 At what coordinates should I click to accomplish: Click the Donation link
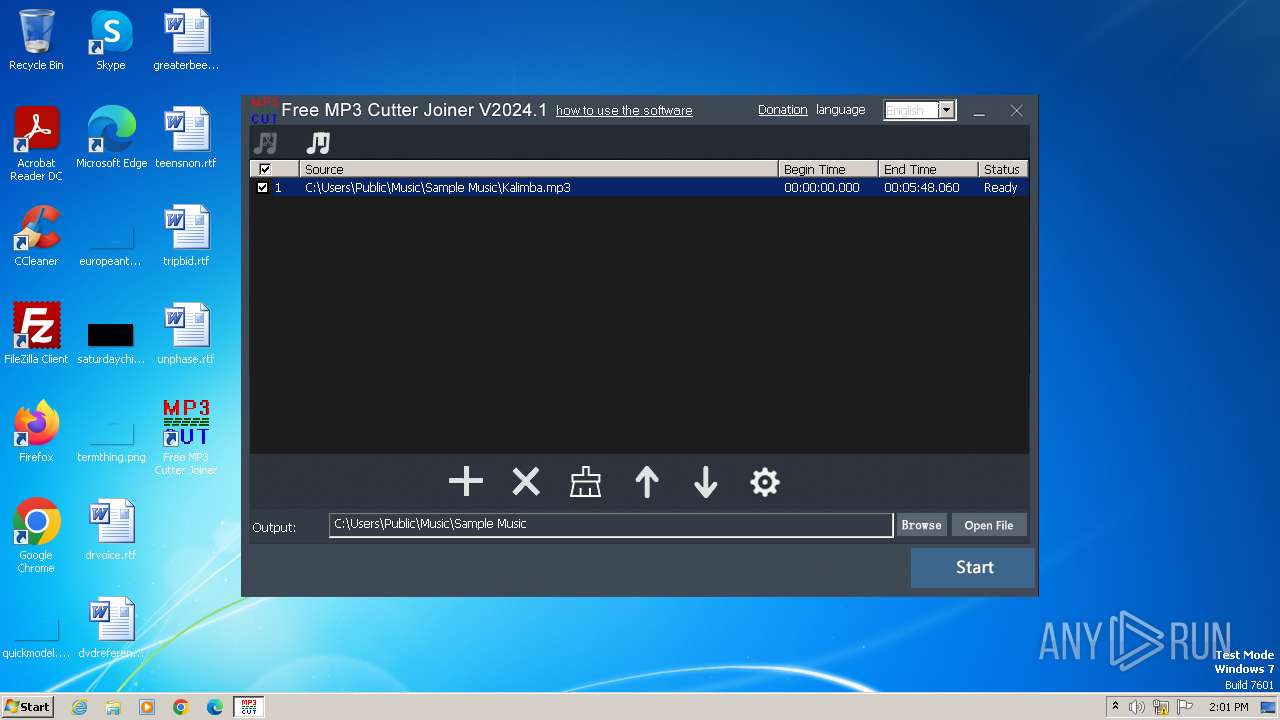coord(782,110)
